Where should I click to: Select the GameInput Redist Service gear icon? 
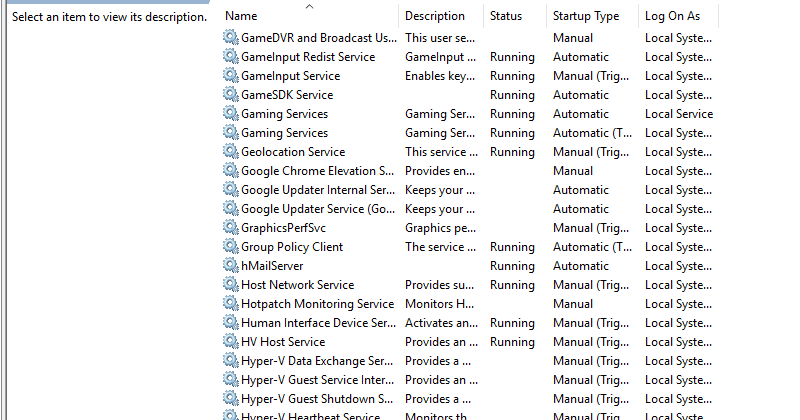tap(231, 56)
